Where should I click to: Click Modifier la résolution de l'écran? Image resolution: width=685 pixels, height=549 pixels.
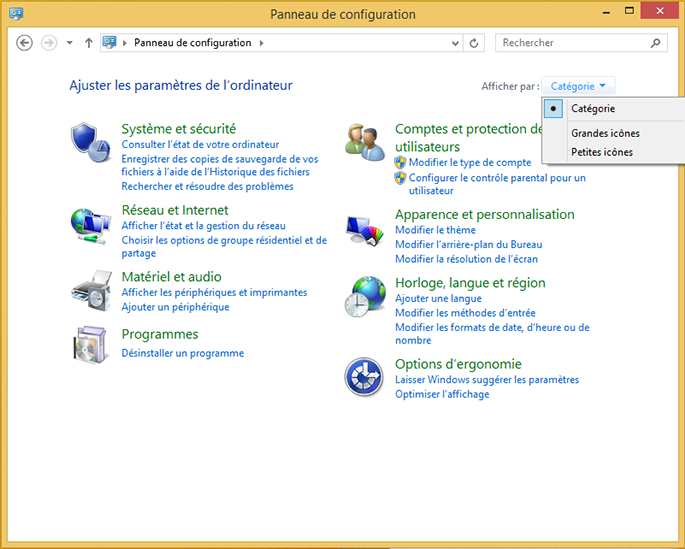pyautogui.click(x=467, y=259)
